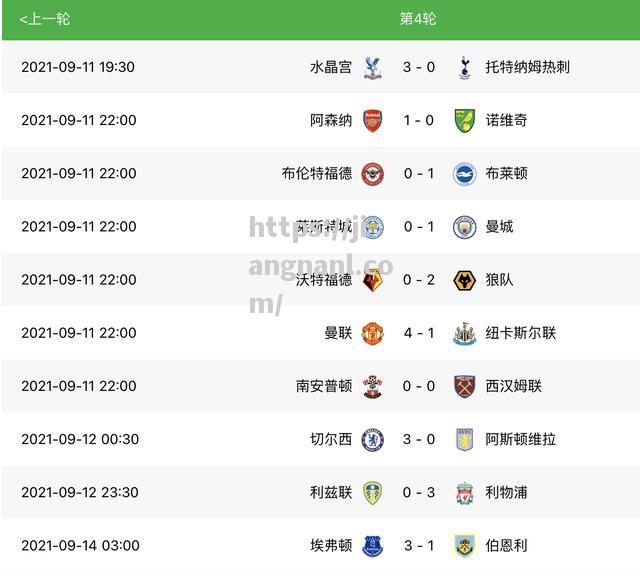640x576 pixels.
Task: Click the 阿斯顿维拉 team name
Action: [x=520, y=440]
